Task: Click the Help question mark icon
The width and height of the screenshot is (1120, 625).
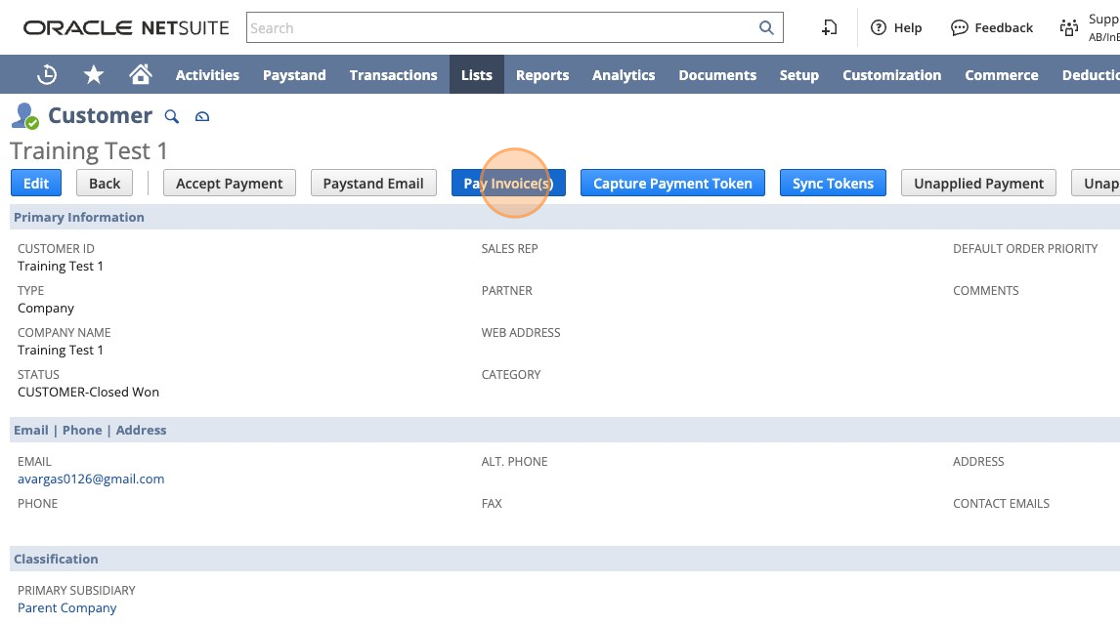Action: point(879,28)
